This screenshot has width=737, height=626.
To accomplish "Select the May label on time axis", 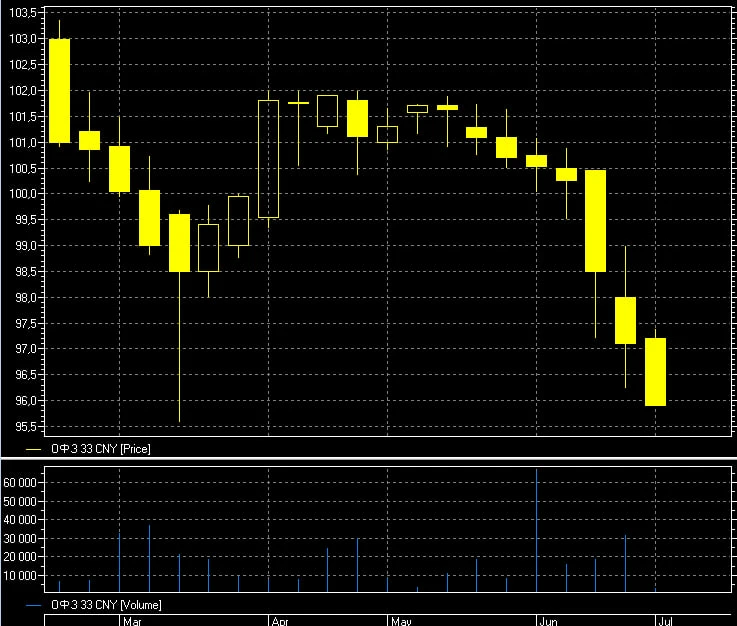I will point(401,621).
